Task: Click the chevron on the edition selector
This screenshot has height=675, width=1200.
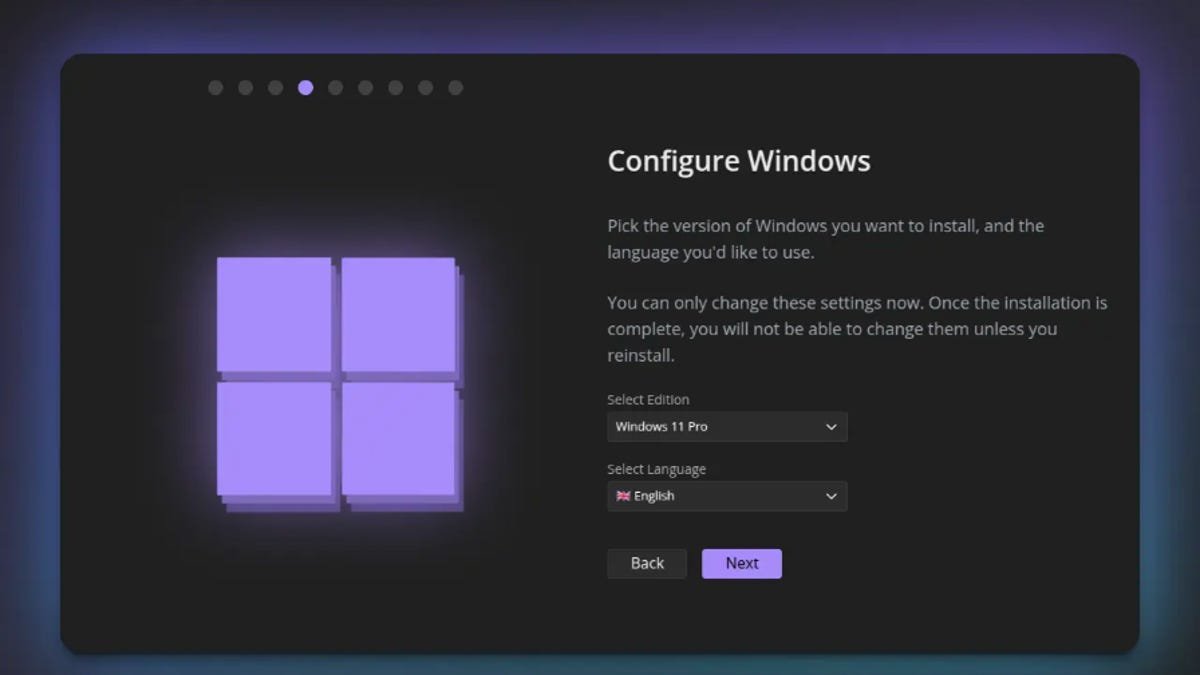Action: (831, 426)
